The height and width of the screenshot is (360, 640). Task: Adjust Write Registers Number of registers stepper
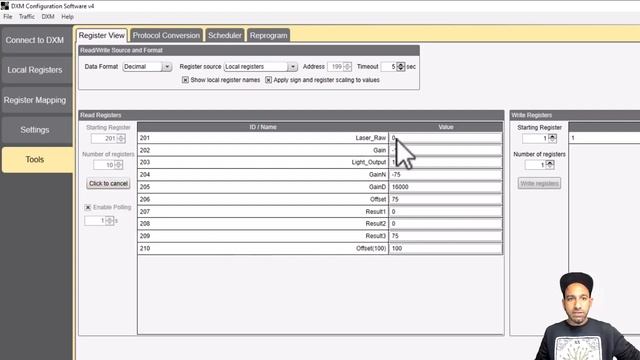coord(550,165)
